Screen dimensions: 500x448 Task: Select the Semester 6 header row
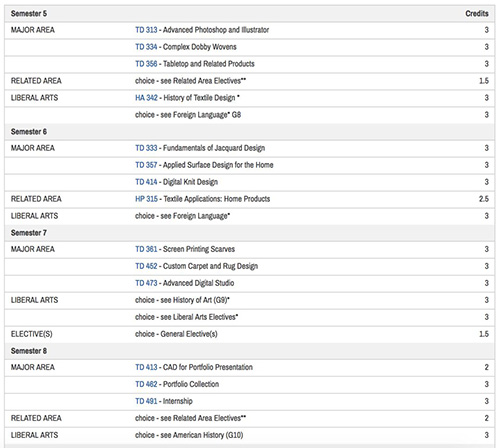pyautogui.click(x=250, y=132)
